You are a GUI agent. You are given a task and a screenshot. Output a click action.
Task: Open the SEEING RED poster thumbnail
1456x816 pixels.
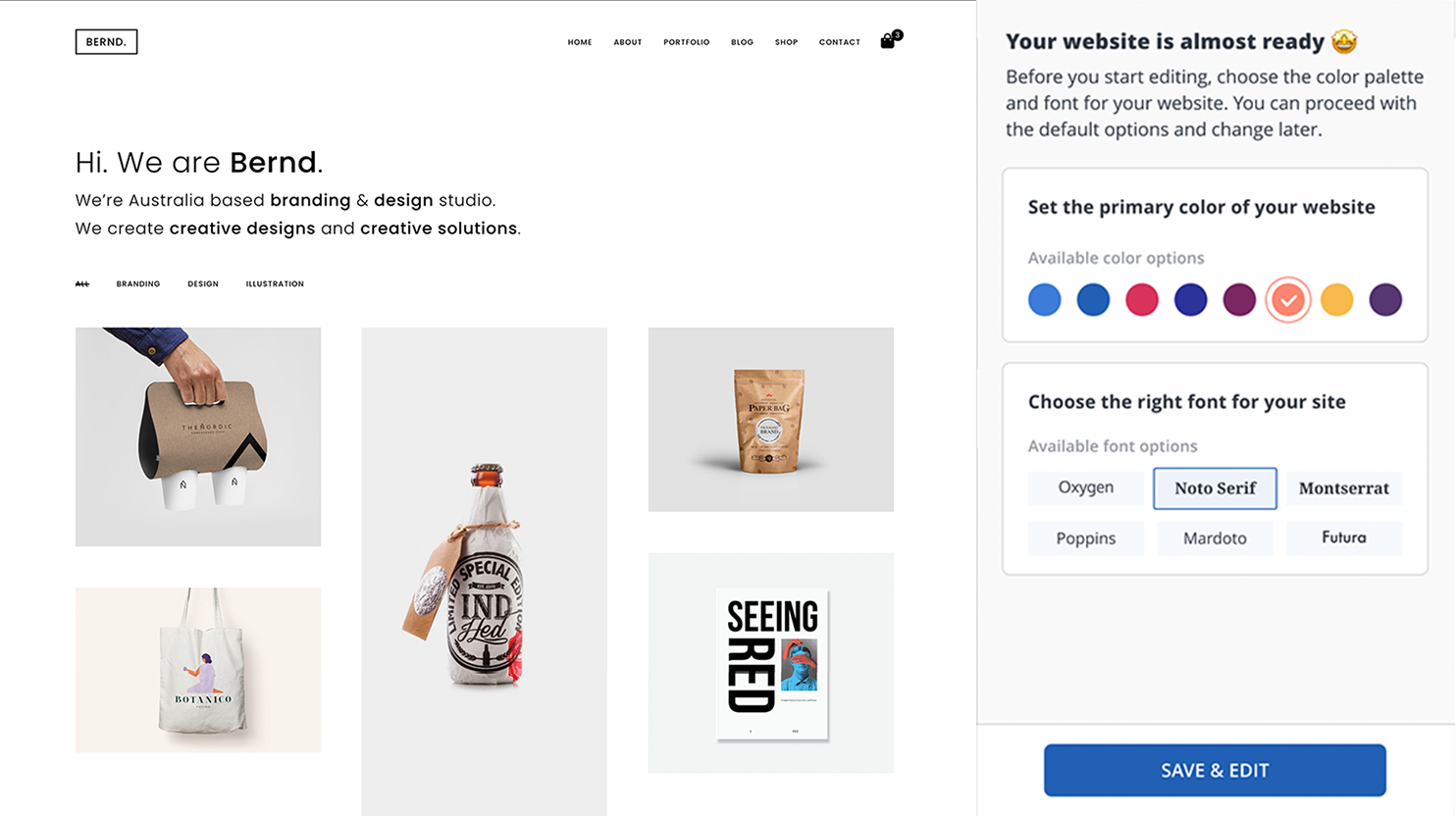click(x=770, y=663)
